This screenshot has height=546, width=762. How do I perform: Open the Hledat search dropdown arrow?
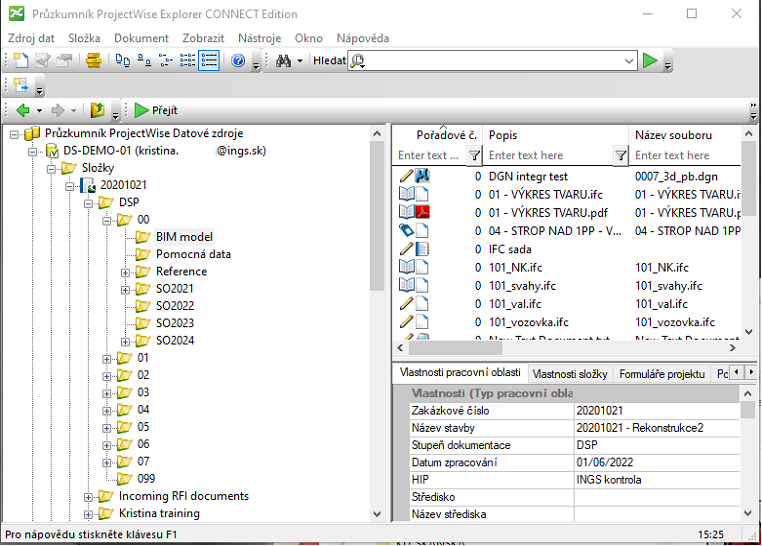(x=629, y=61)
